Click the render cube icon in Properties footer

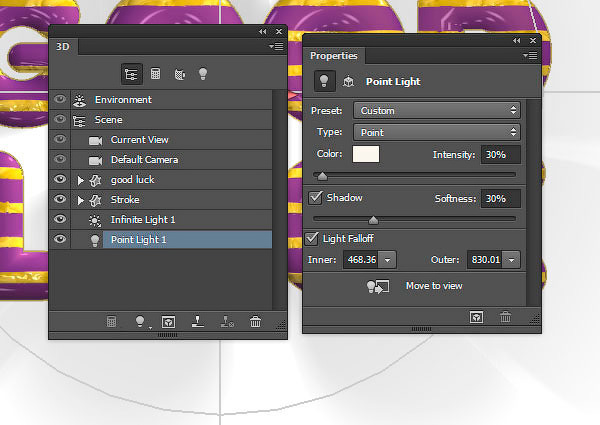[x=476, y=317]
